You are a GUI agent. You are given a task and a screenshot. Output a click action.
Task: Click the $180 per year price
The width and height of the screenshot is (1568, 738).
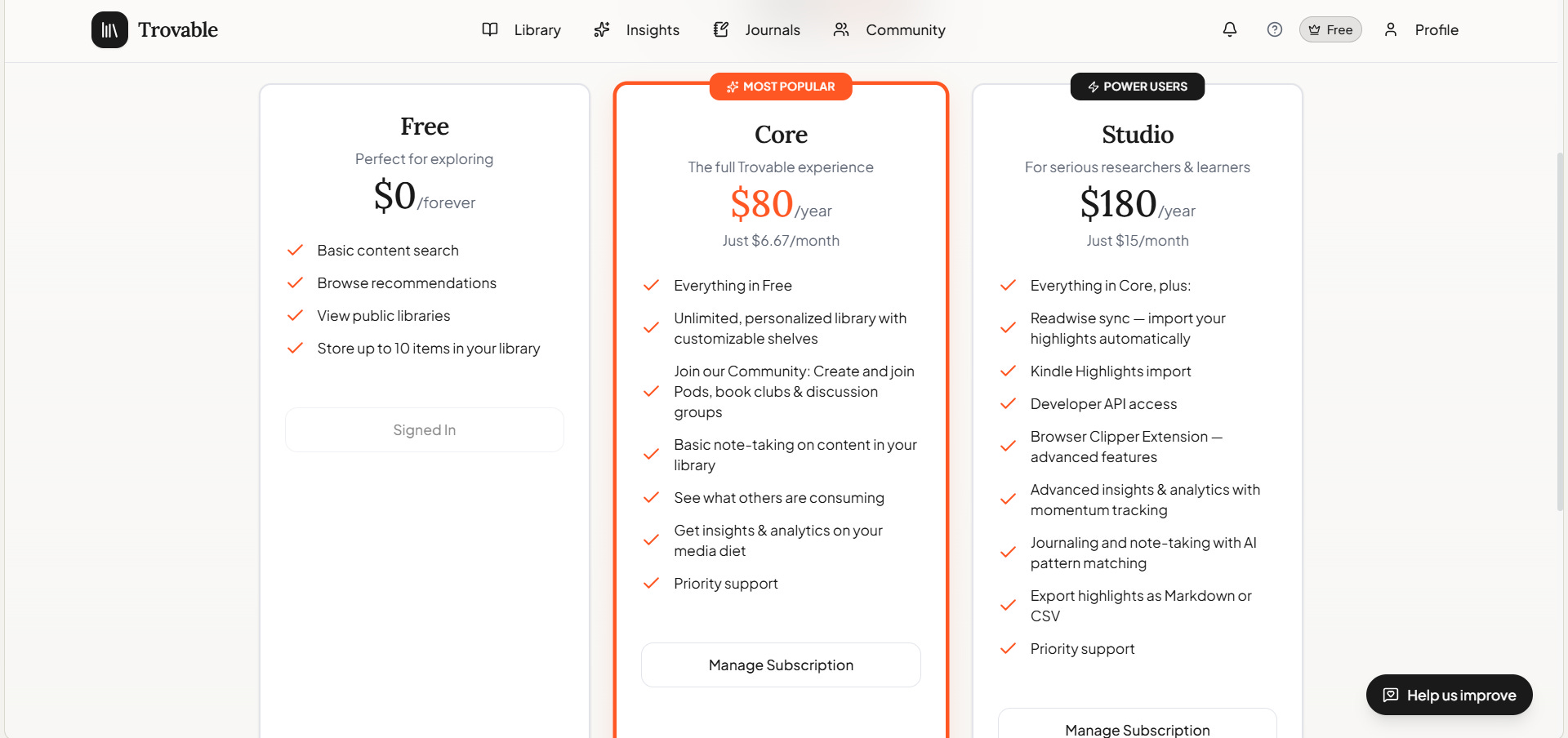pos(1138,203)
